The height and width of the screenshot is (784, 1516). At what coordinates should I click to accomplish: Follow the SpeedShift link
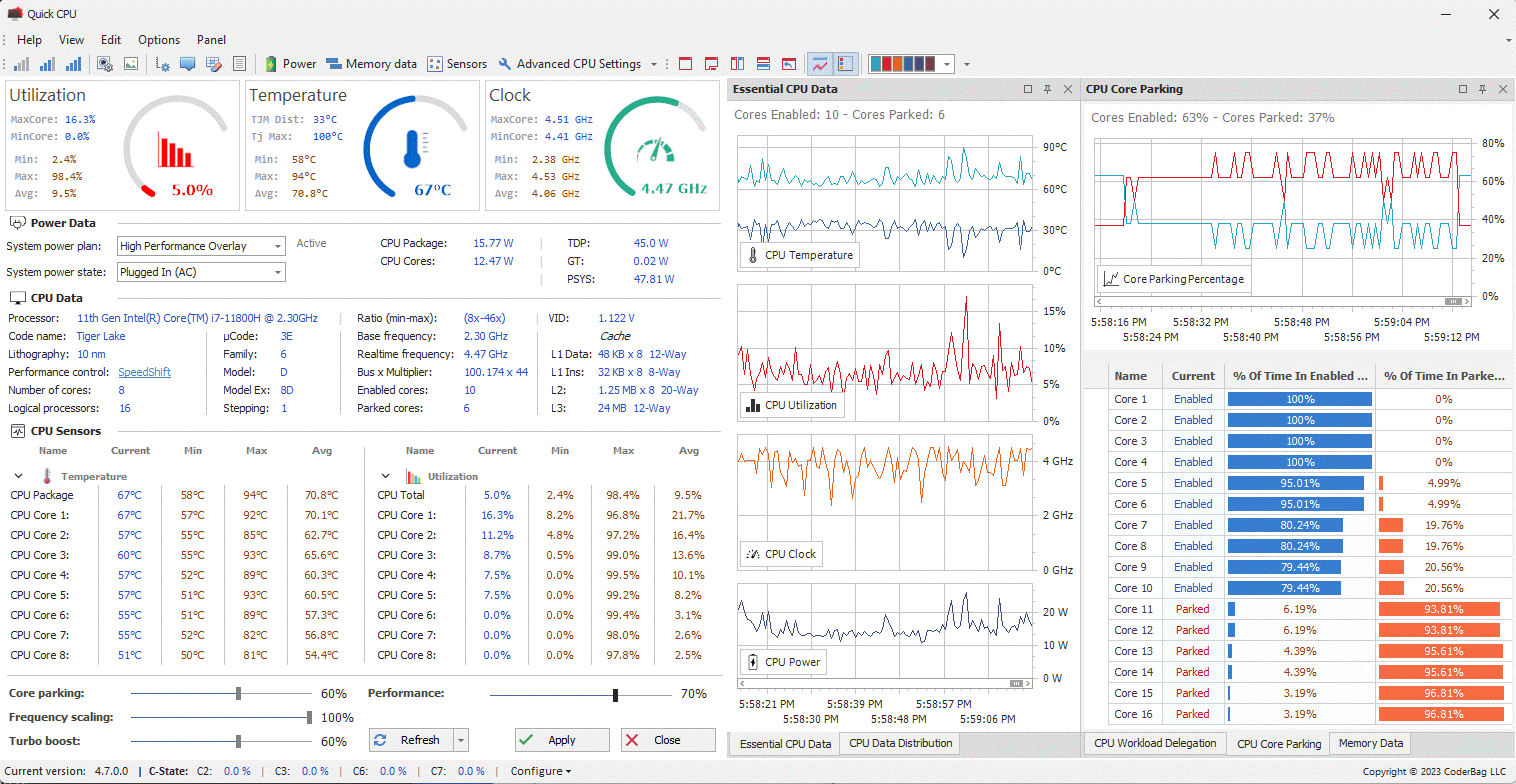(x=144, y=372)
